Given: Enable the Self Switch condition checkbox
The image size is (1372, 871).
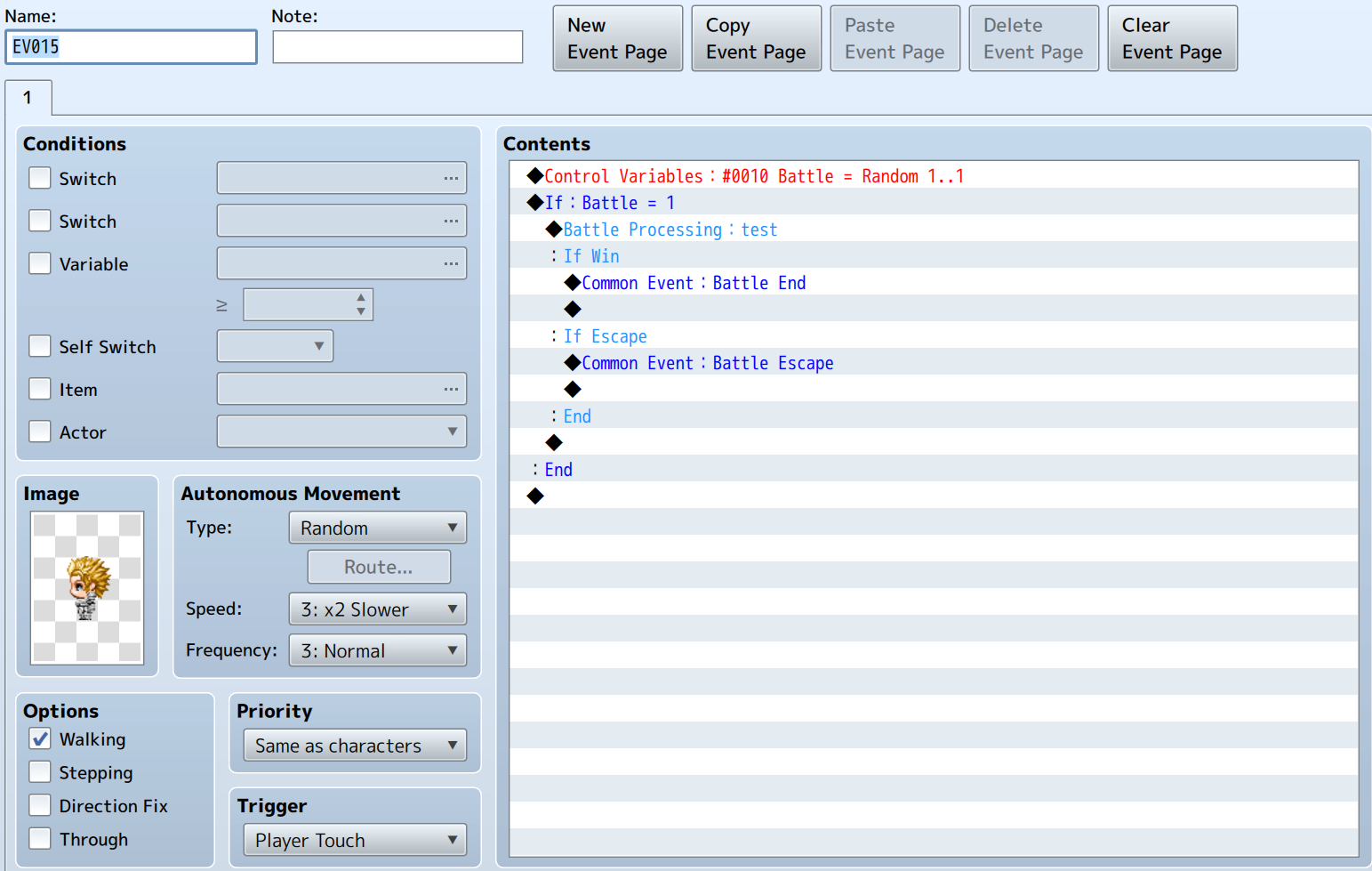Looking at the screenshot, I should click(x=40, y=346).
